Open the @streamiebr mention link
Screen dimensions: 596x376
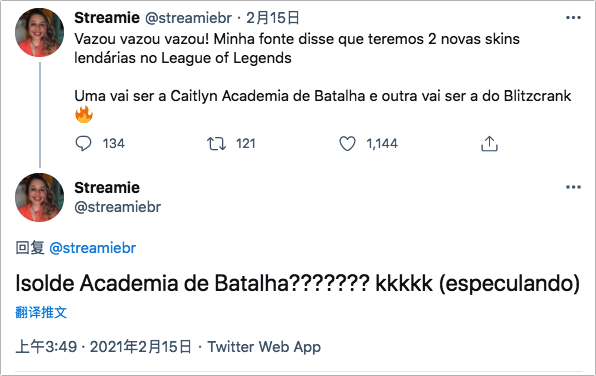click(x=93, y=248)
